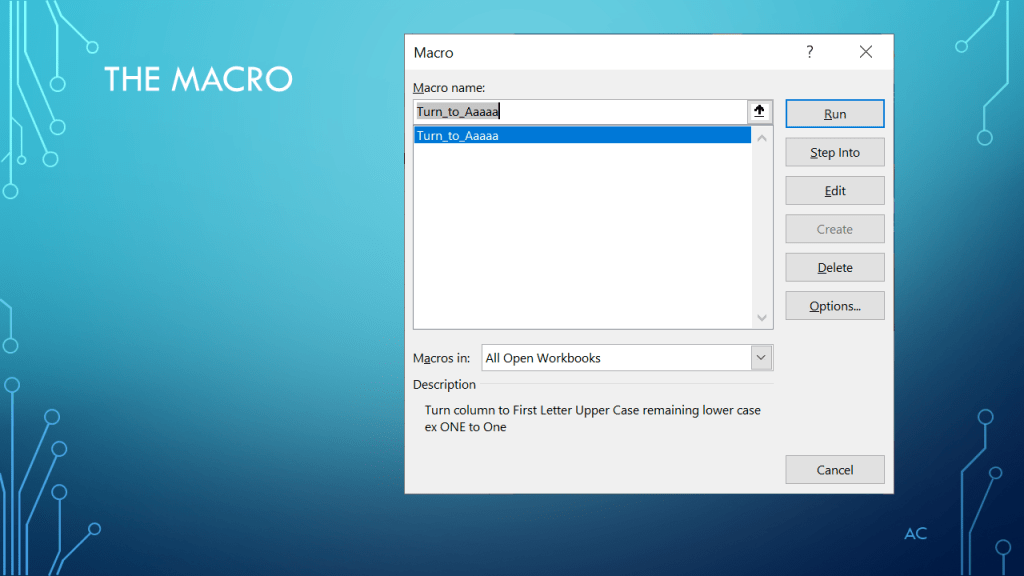Dismiss the dialog with Cancel

pyautogui.click(x=834, y=470)
